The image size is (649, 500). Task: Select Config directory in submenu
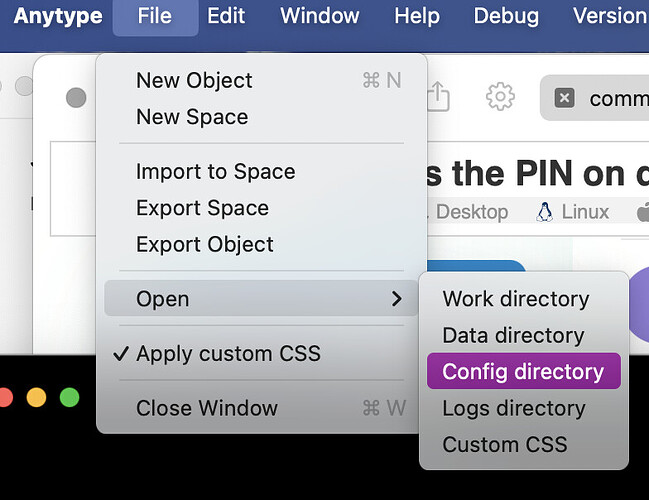pyautogui.click(x=524, y=371)
